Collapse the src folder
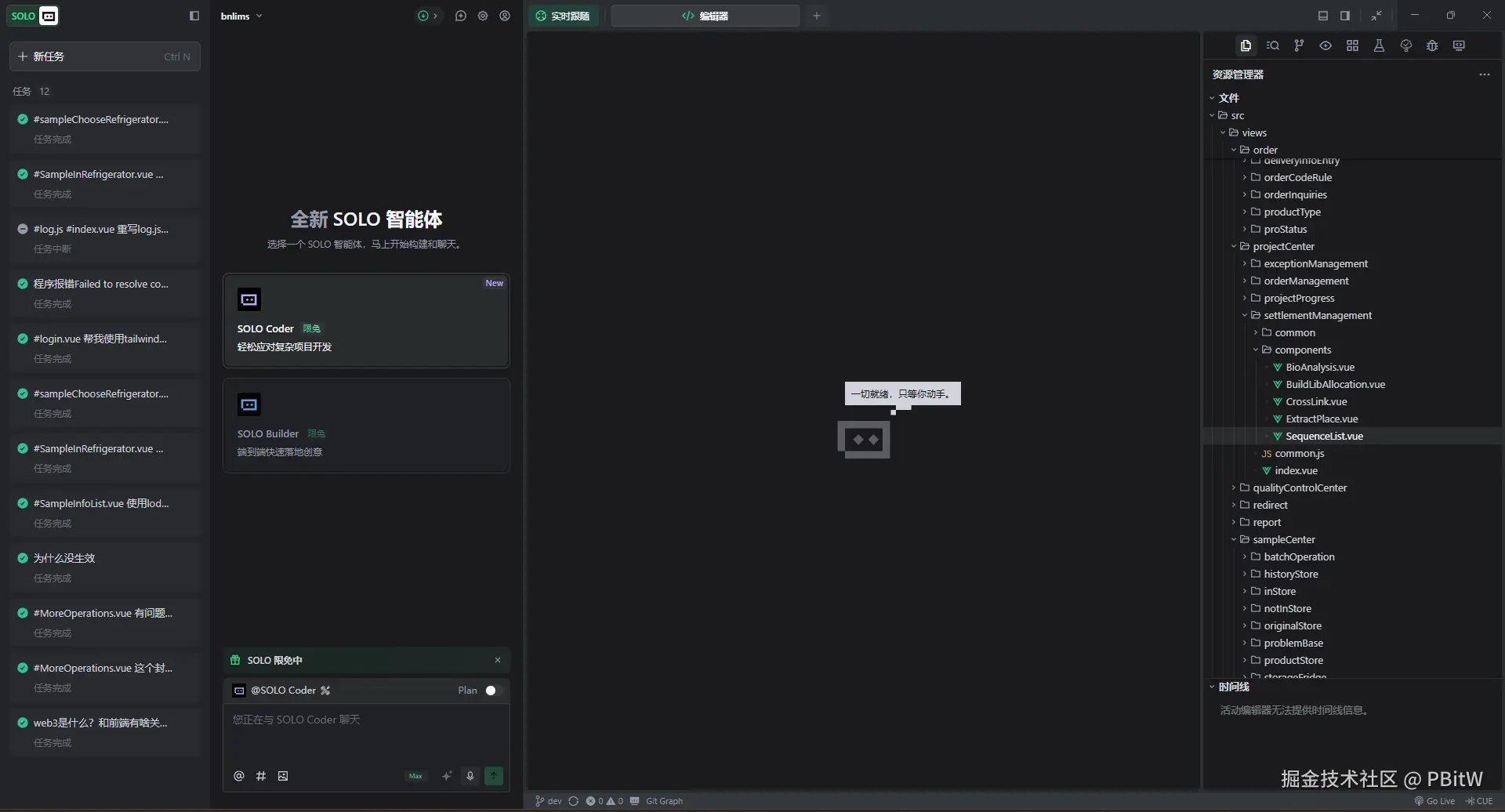The height and width of the screenshot is (812, 1505). pos(1212,115)
